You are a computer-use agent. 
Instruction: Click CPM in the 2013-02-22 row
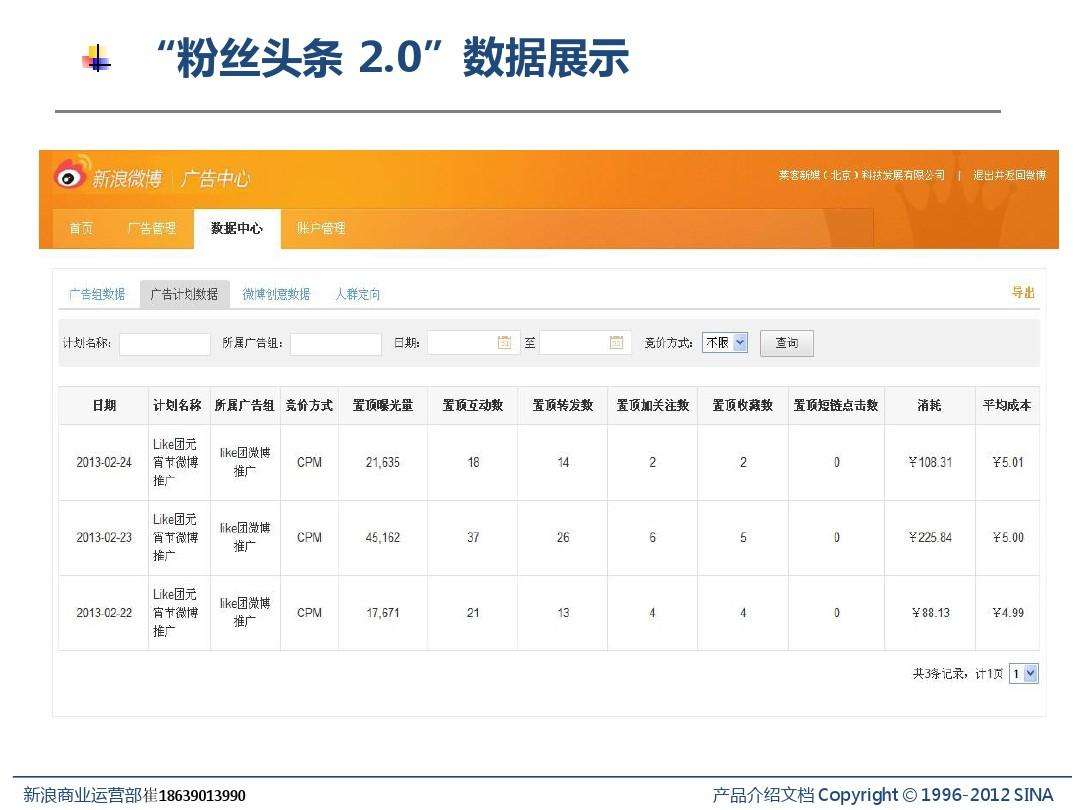(309, 612)
